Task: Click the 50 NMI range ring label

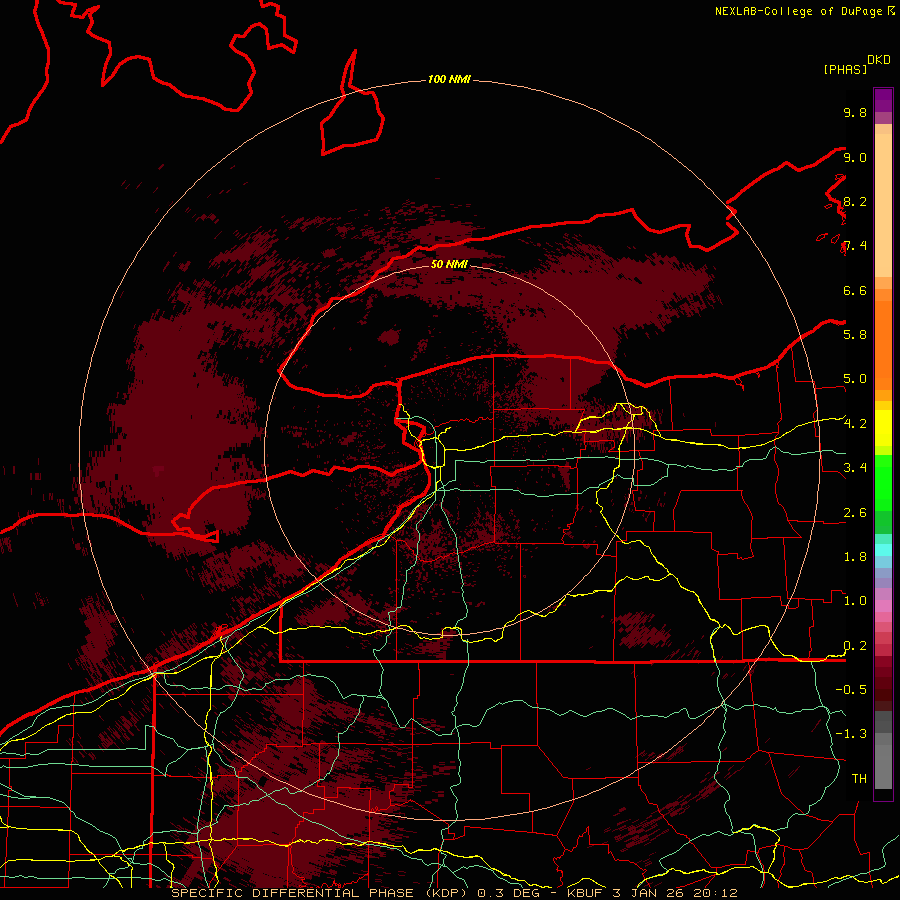Action: click(449, 264)
